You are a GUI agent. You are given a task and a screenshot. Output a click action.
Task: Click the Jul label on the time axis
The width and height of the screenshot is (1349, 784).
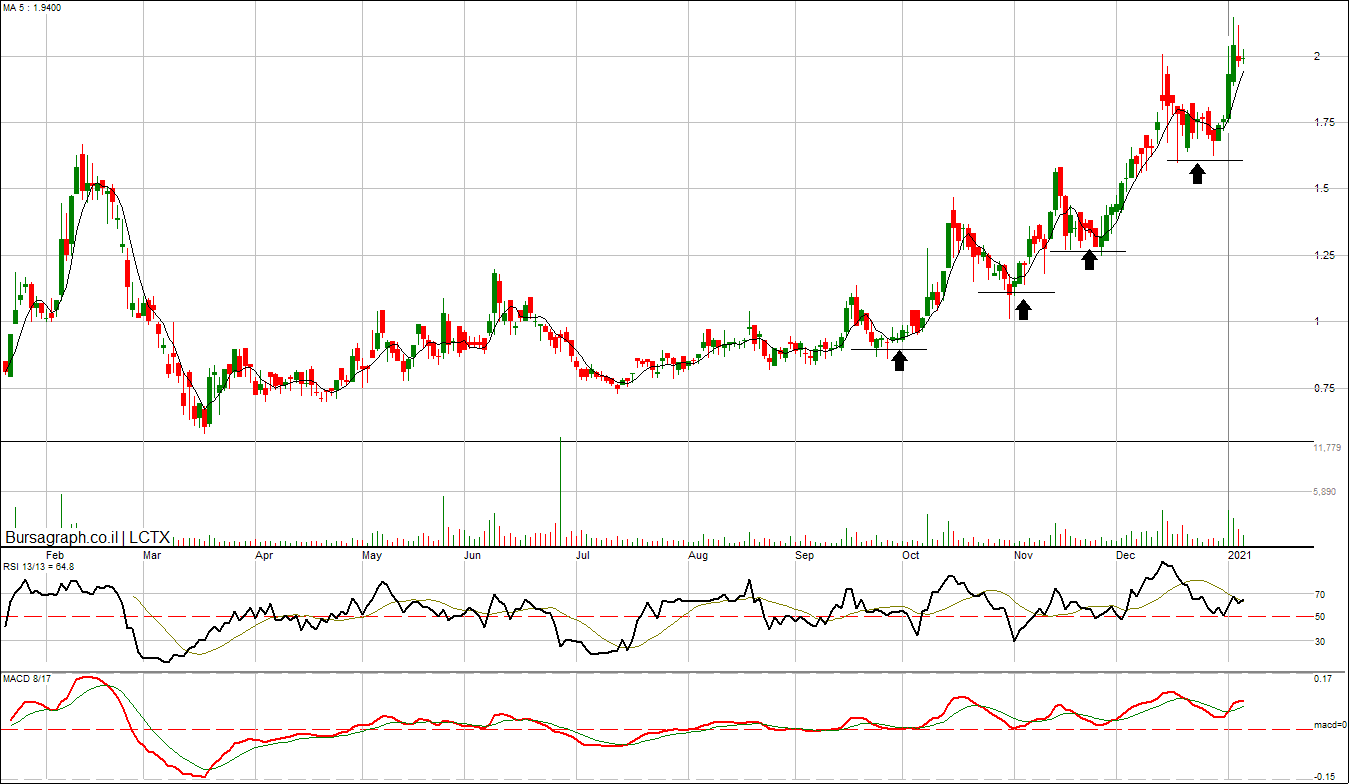(583, 554)
